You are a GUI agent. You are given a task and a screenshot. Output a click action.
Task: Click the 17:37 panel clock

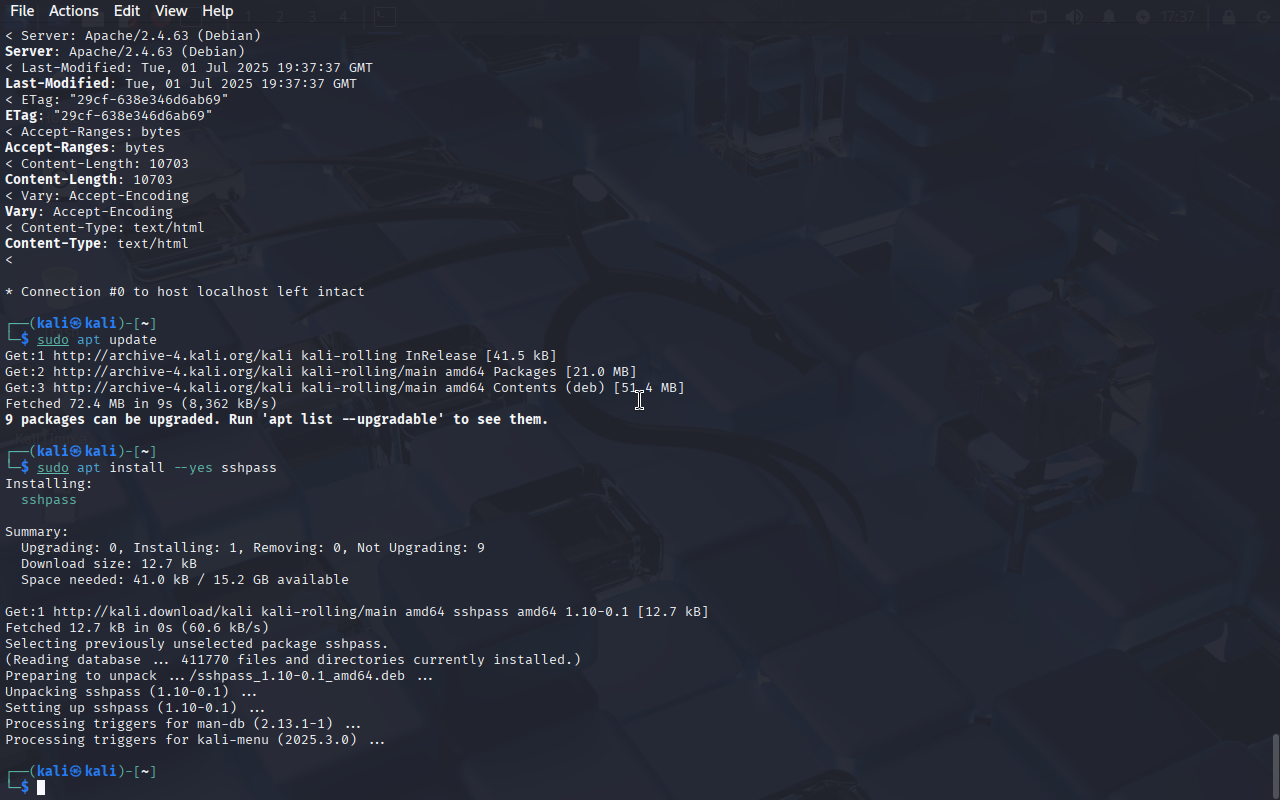point(1179,17)
